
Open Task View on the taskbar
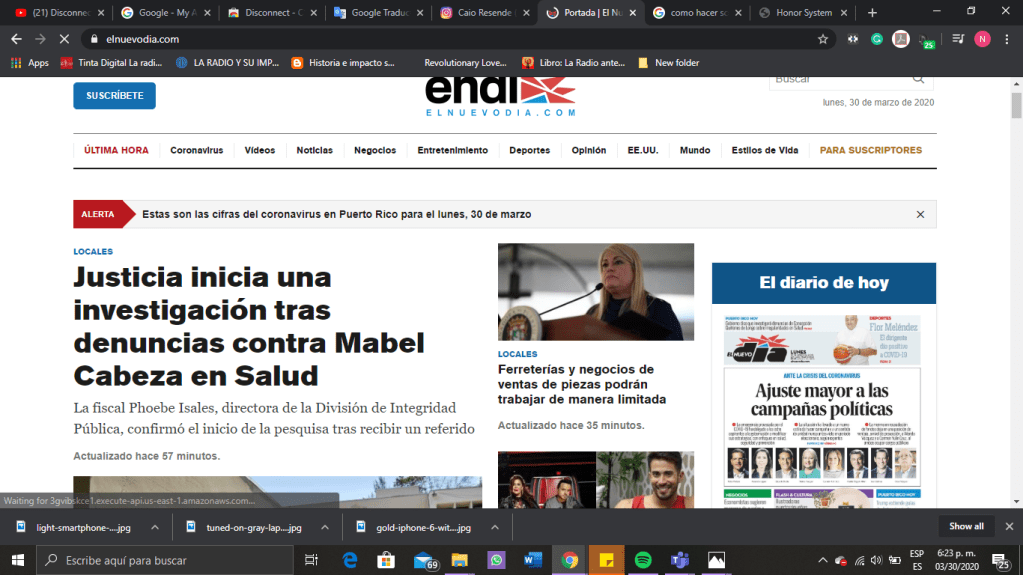(x=311, y=560)
